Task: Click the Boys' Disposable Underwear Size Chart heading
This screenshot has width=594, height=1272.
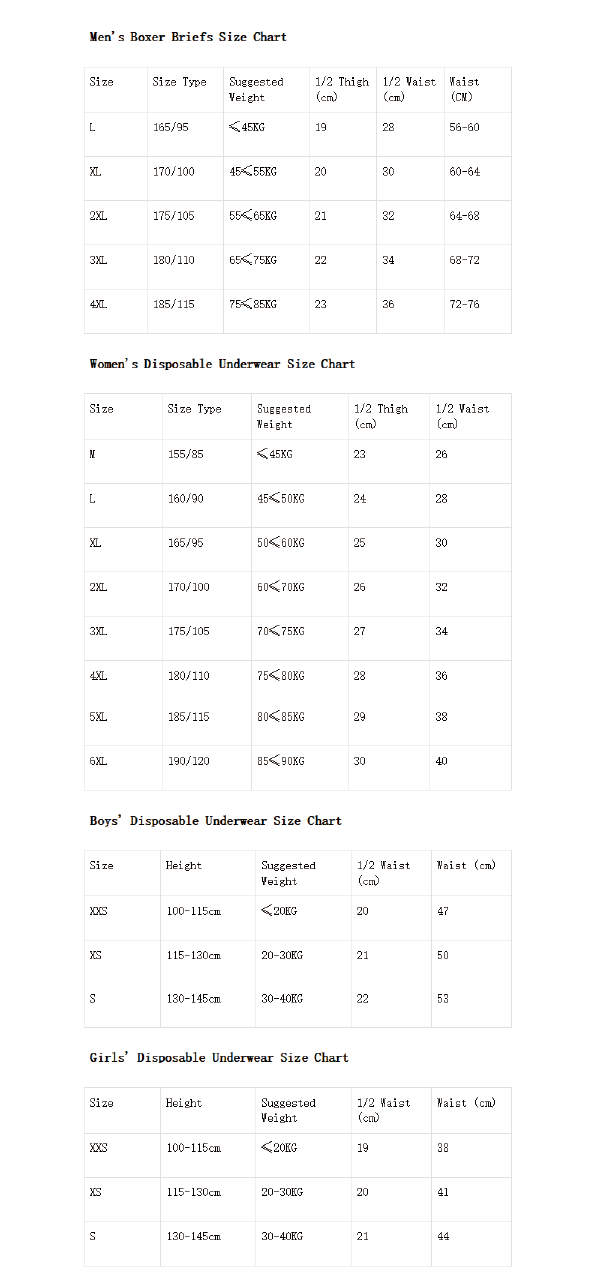Action: tap(215, 821)
